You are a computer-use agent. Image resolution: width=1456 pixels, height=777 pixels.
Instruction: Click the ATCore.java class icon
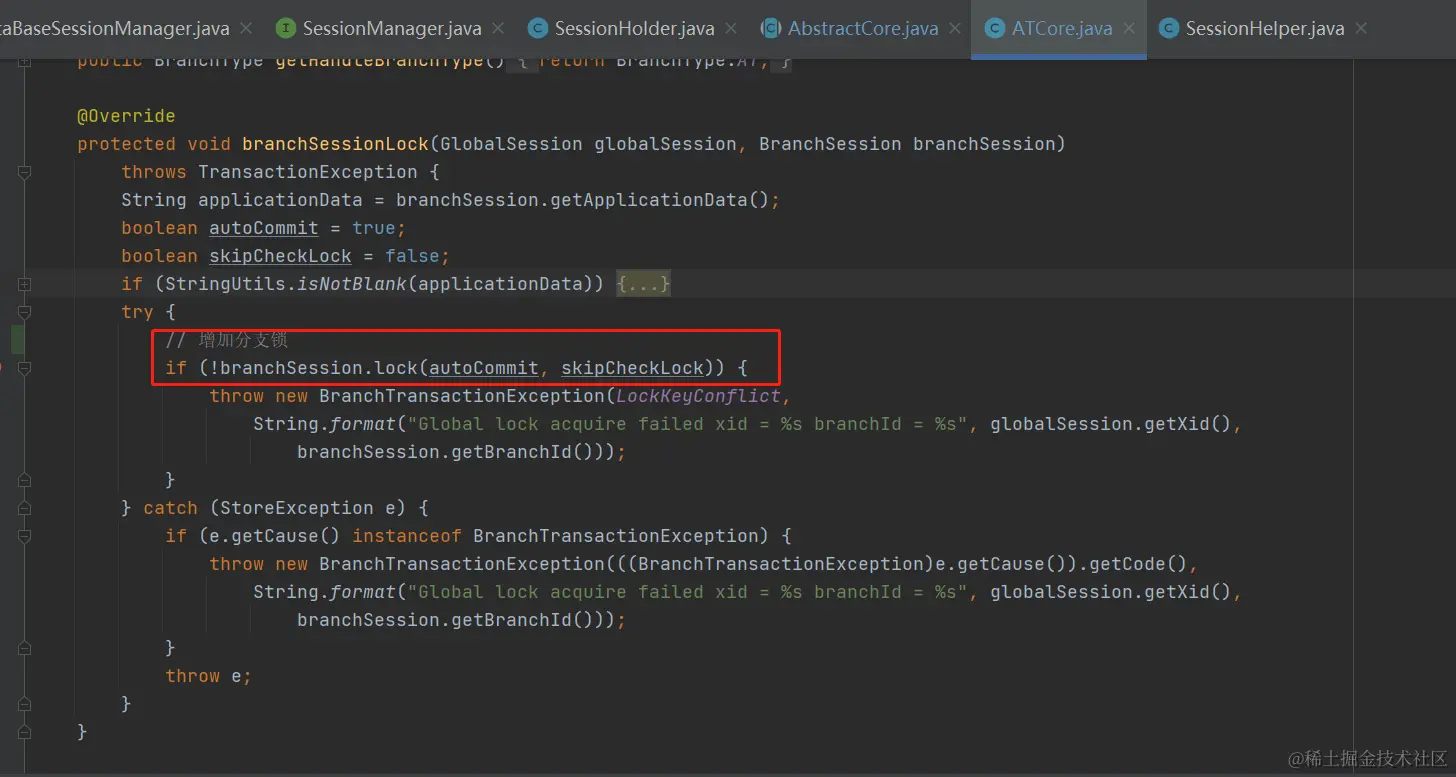pyautogui.click(x=995, y=29)
